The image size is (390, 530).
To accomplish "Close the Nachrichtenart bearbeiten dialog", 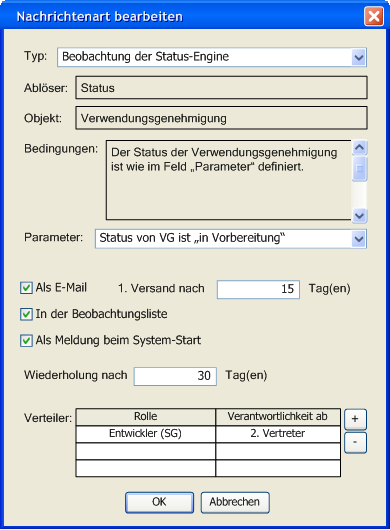I will point(374,16).
